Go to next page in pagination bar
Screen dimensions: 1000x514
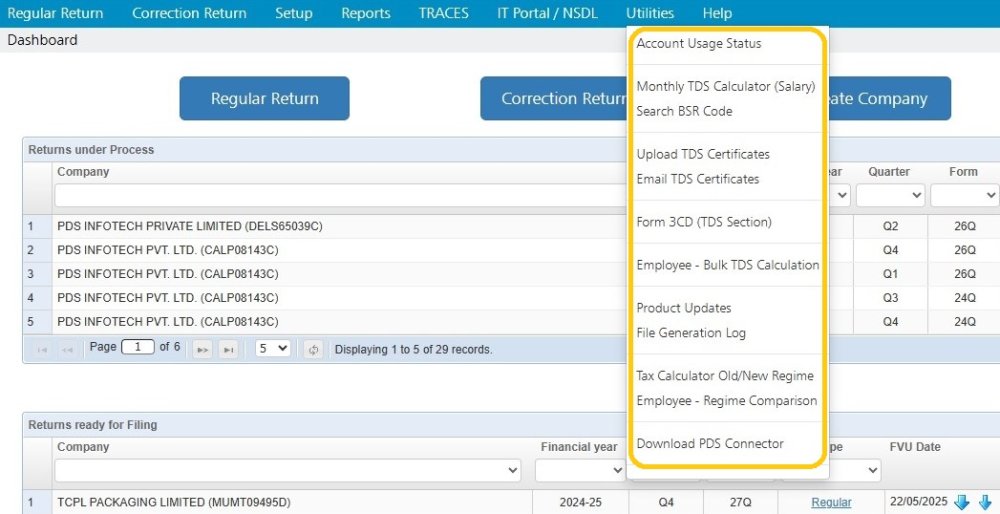[x=203, y=349]
